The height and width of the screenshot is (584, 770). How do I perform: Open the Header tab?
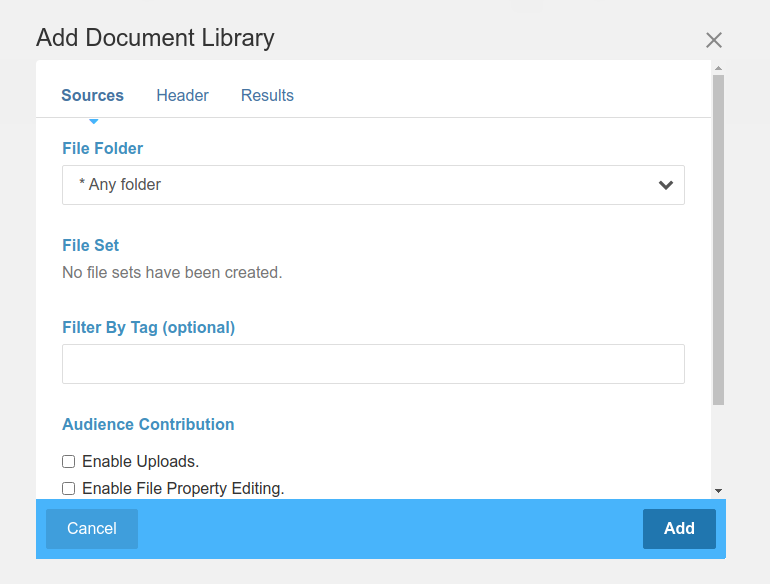point(182,95)
